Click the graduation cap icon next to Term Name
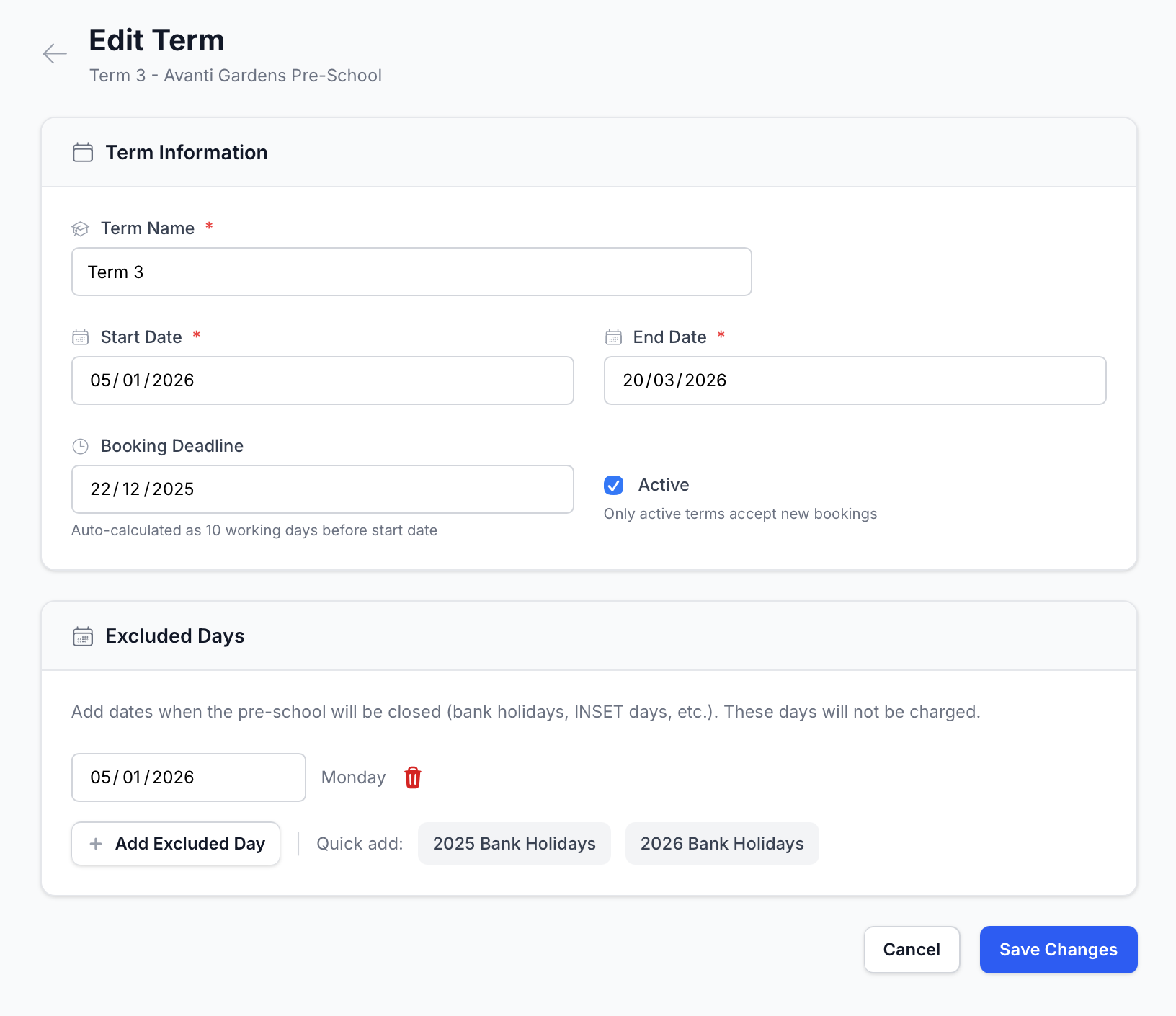1176x1016 pixels. point(81,228)
